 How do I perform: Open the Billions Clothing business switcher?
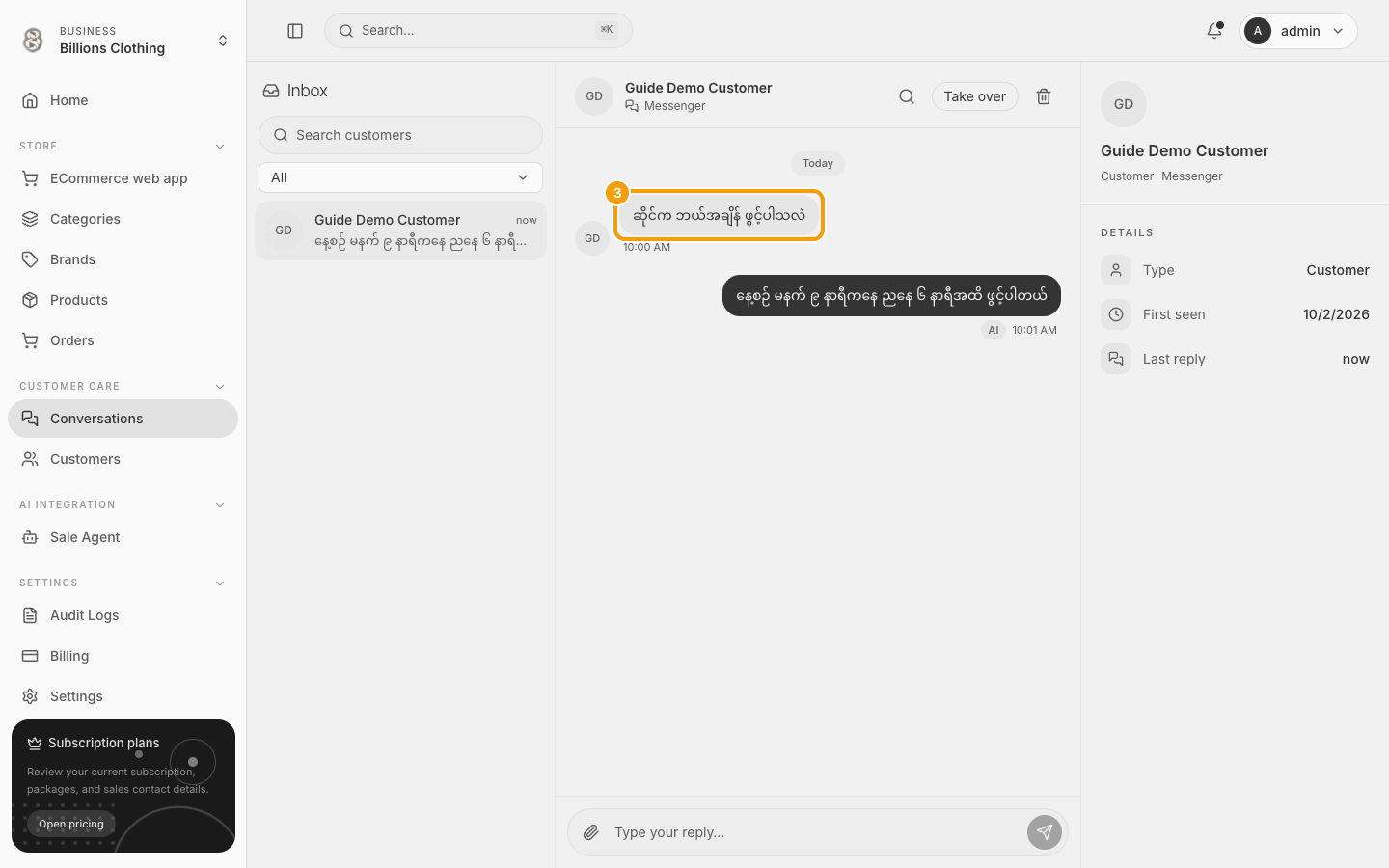(x=123, y=40)
